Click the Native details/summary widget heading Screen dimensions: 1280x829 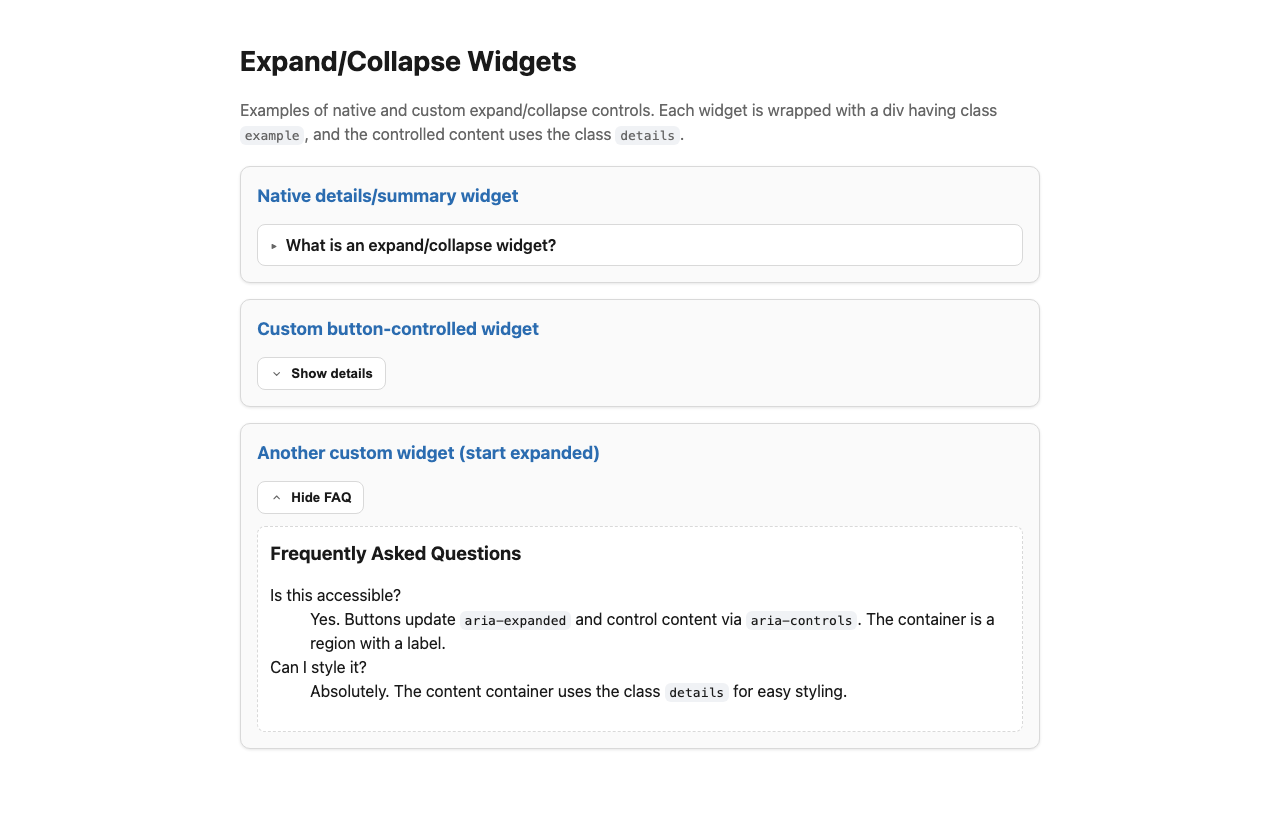point(387,196)
